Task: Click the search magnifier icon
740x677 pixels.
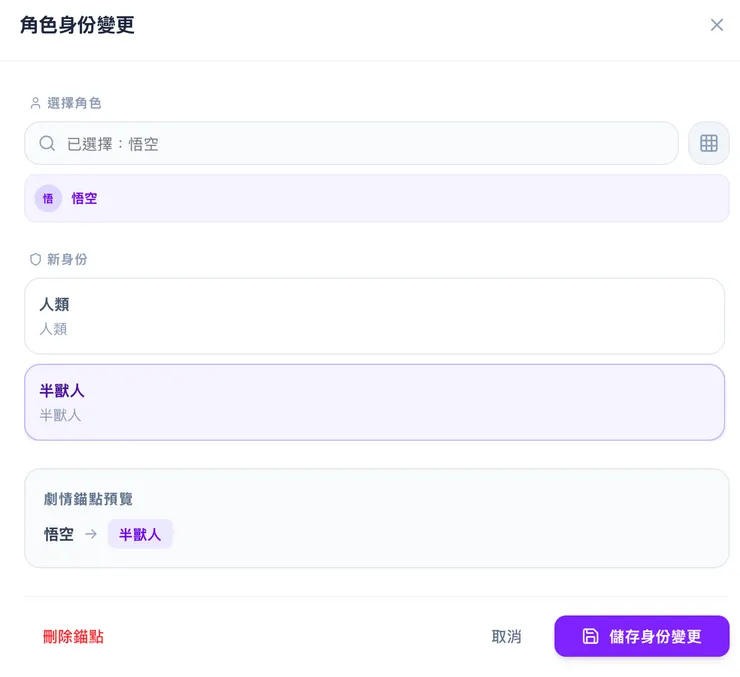Action: (47, 143)
